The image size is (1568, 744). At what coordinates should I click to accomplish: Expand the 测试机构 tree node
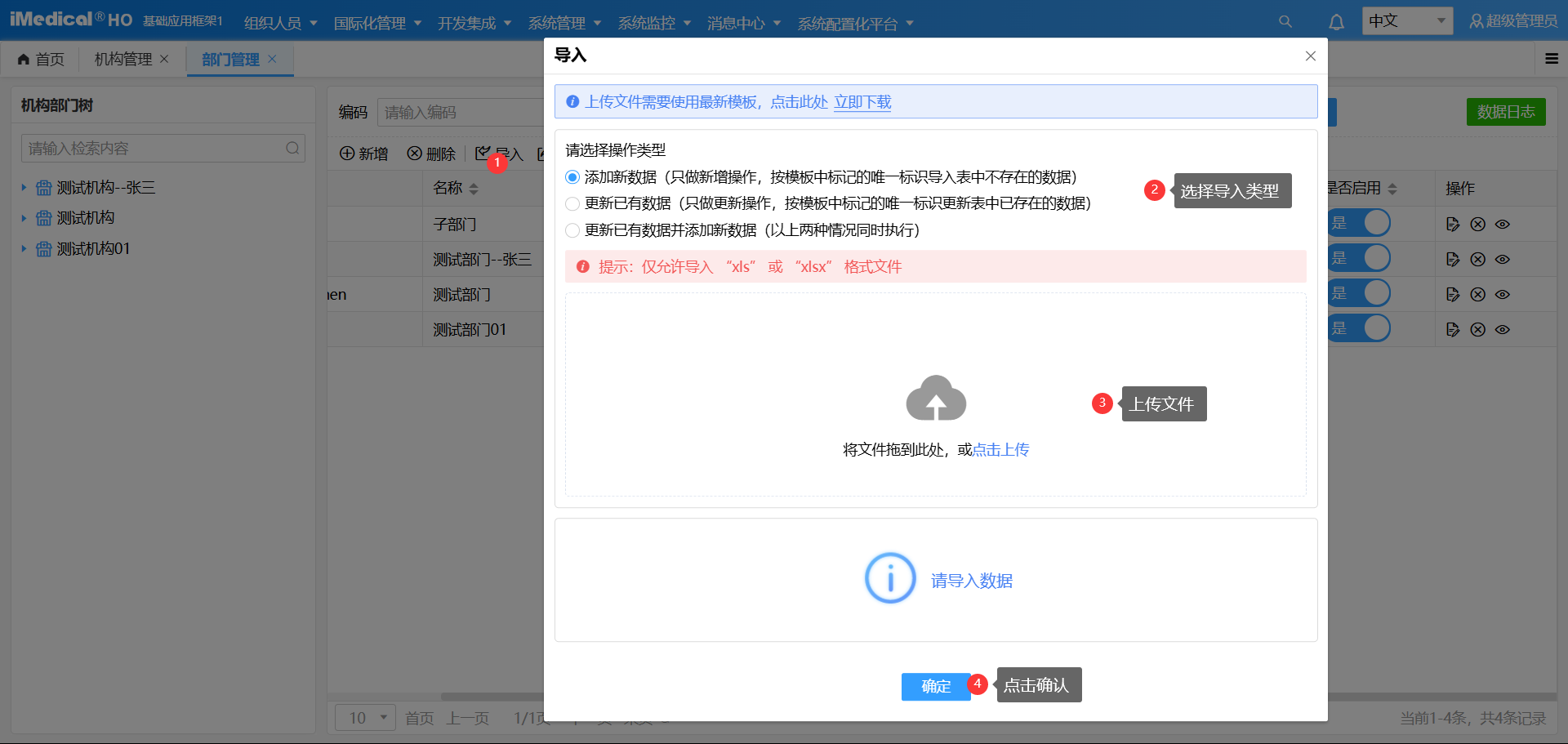click(x=24, y=218)
